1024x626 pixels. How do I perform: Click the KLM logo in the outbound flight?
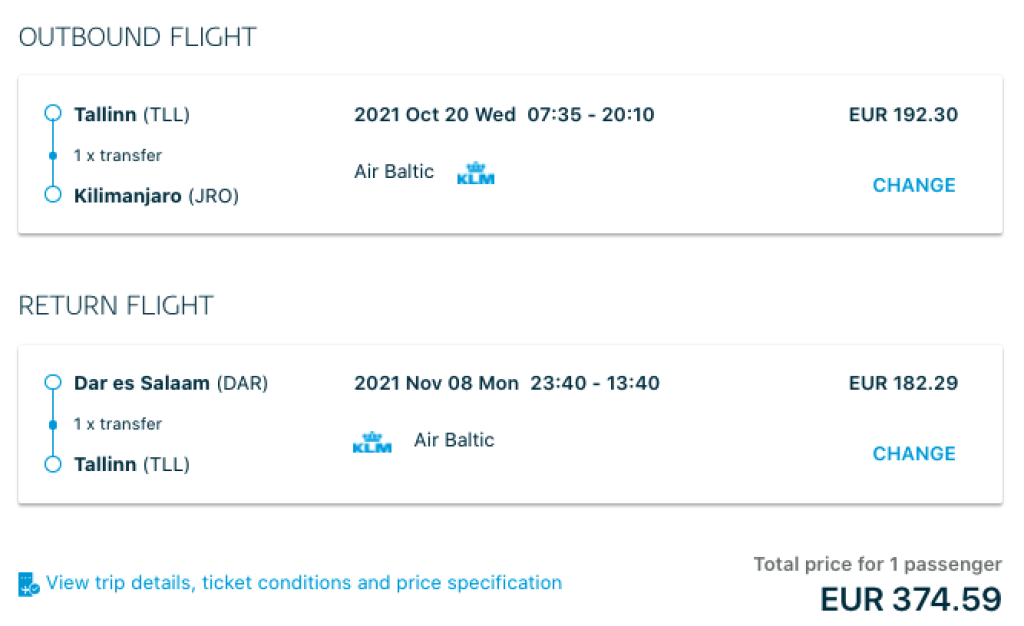[x=476, y=173]
